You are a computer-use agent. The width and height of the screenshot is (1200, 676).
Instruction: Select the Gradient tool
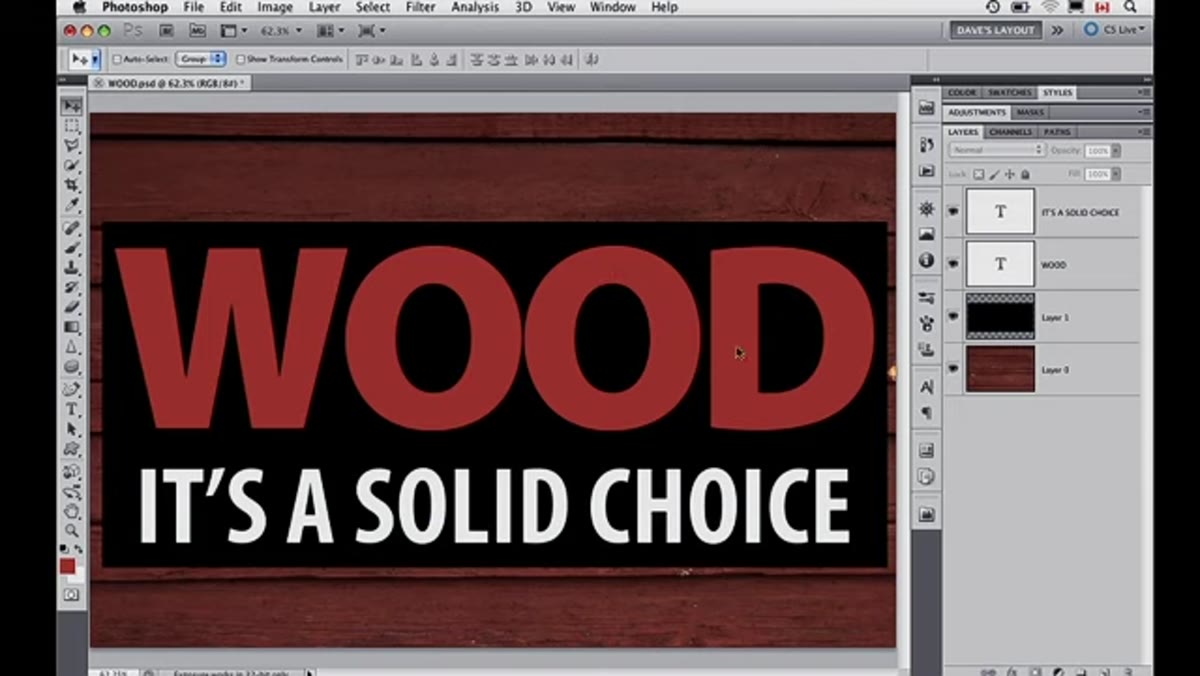click(x=72, y=327)
